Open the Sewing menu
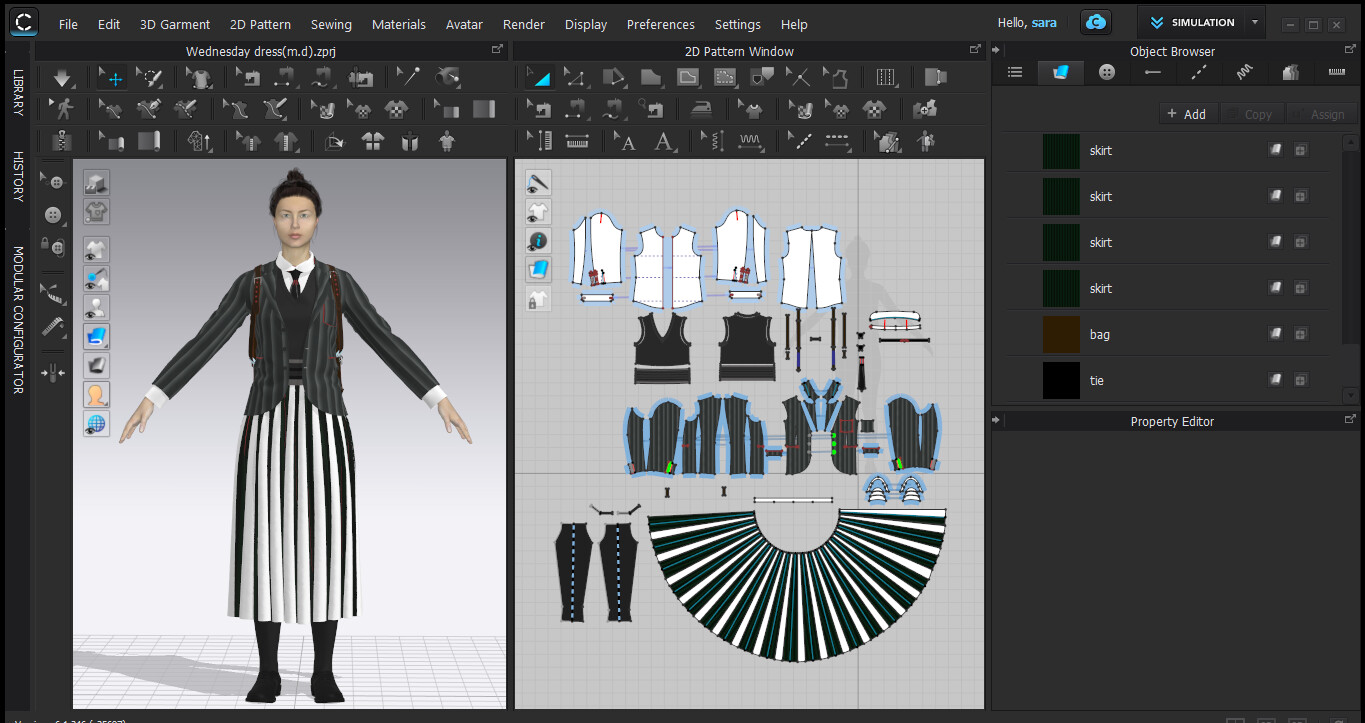Viewport: 1365px width, 723px height. pyautogui.click(x=330, y=24)
